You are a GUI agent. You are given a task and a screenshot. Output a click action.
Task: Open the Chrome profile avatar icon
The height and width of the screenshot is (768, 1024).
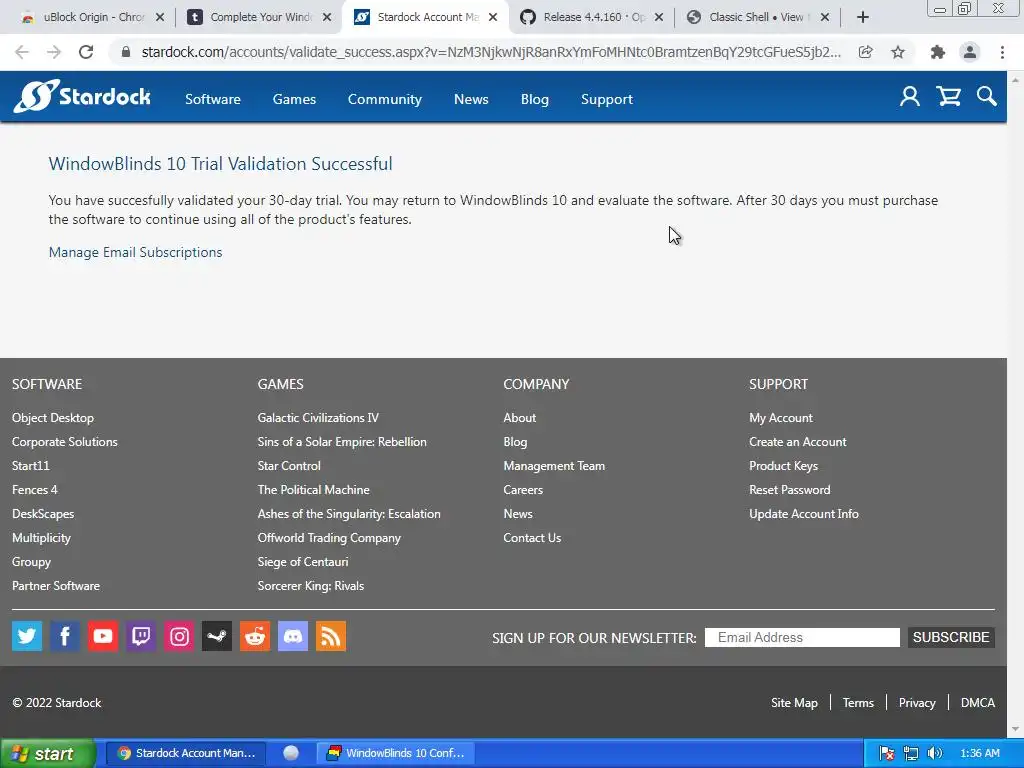[970, 52]
